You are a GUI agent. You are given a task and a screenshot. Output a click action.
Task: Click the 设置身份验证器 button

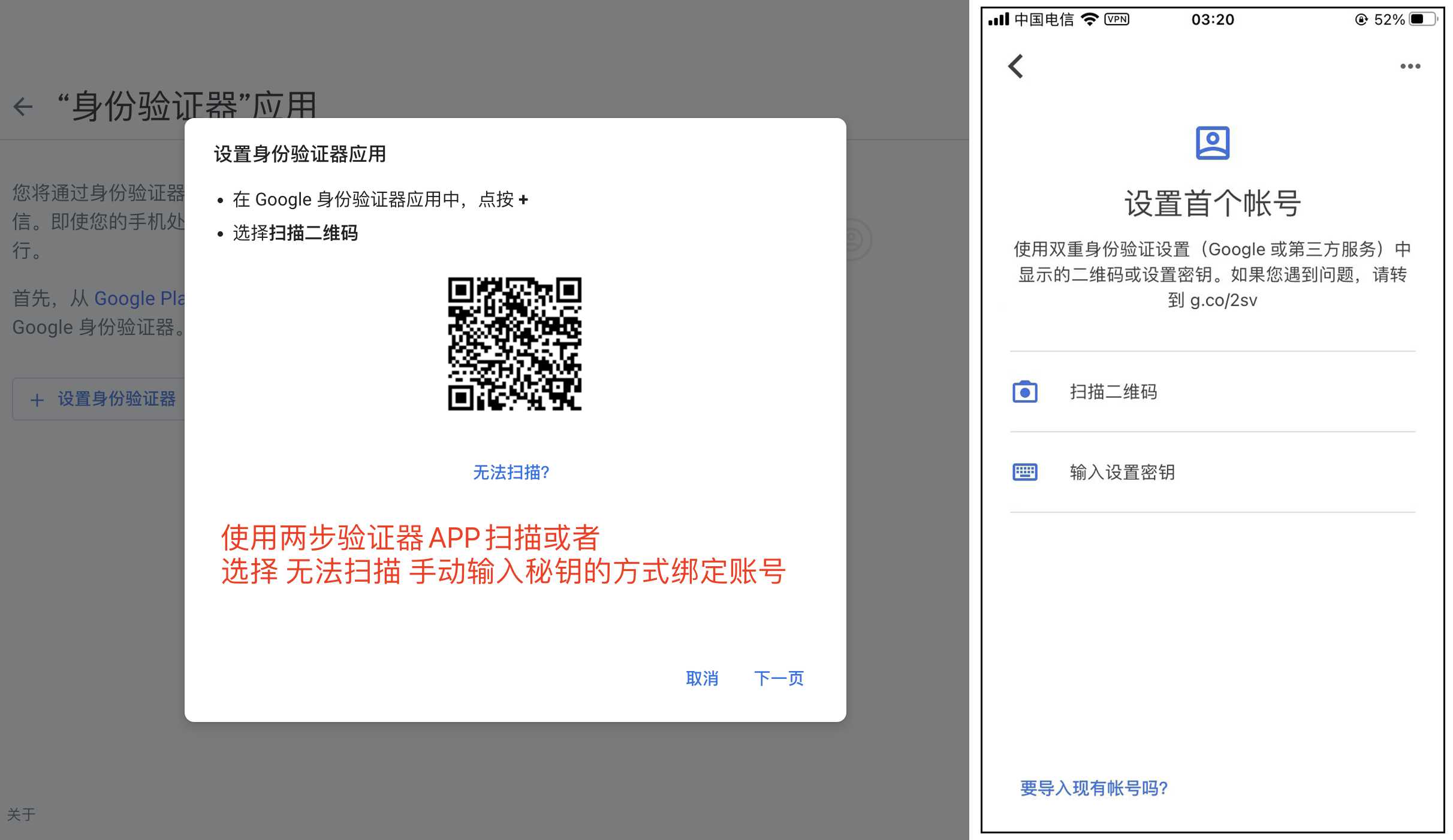[x=116, y=399]
